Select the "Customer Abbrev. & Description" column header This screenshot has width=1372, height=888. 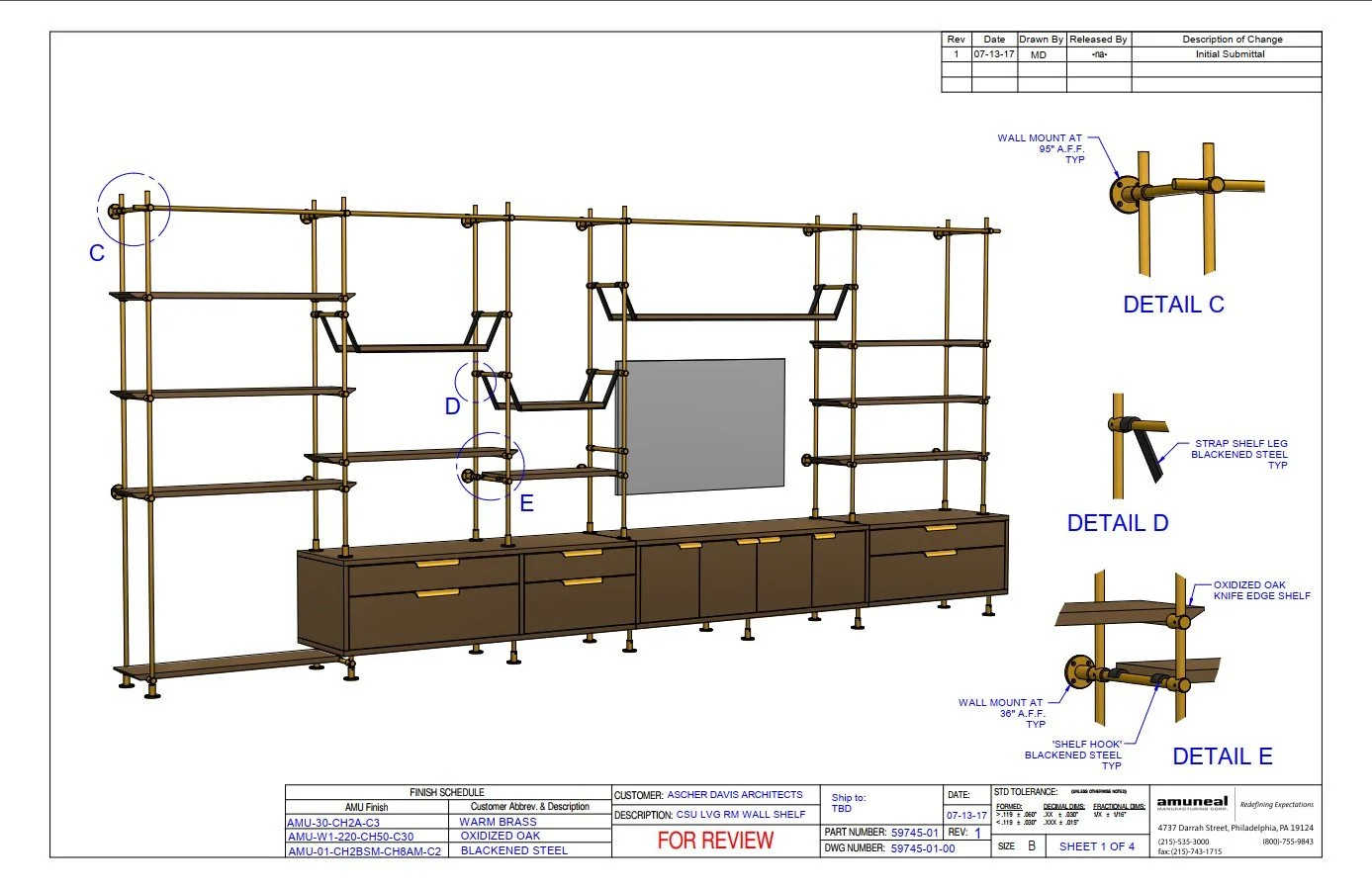[x=530, y=807]
